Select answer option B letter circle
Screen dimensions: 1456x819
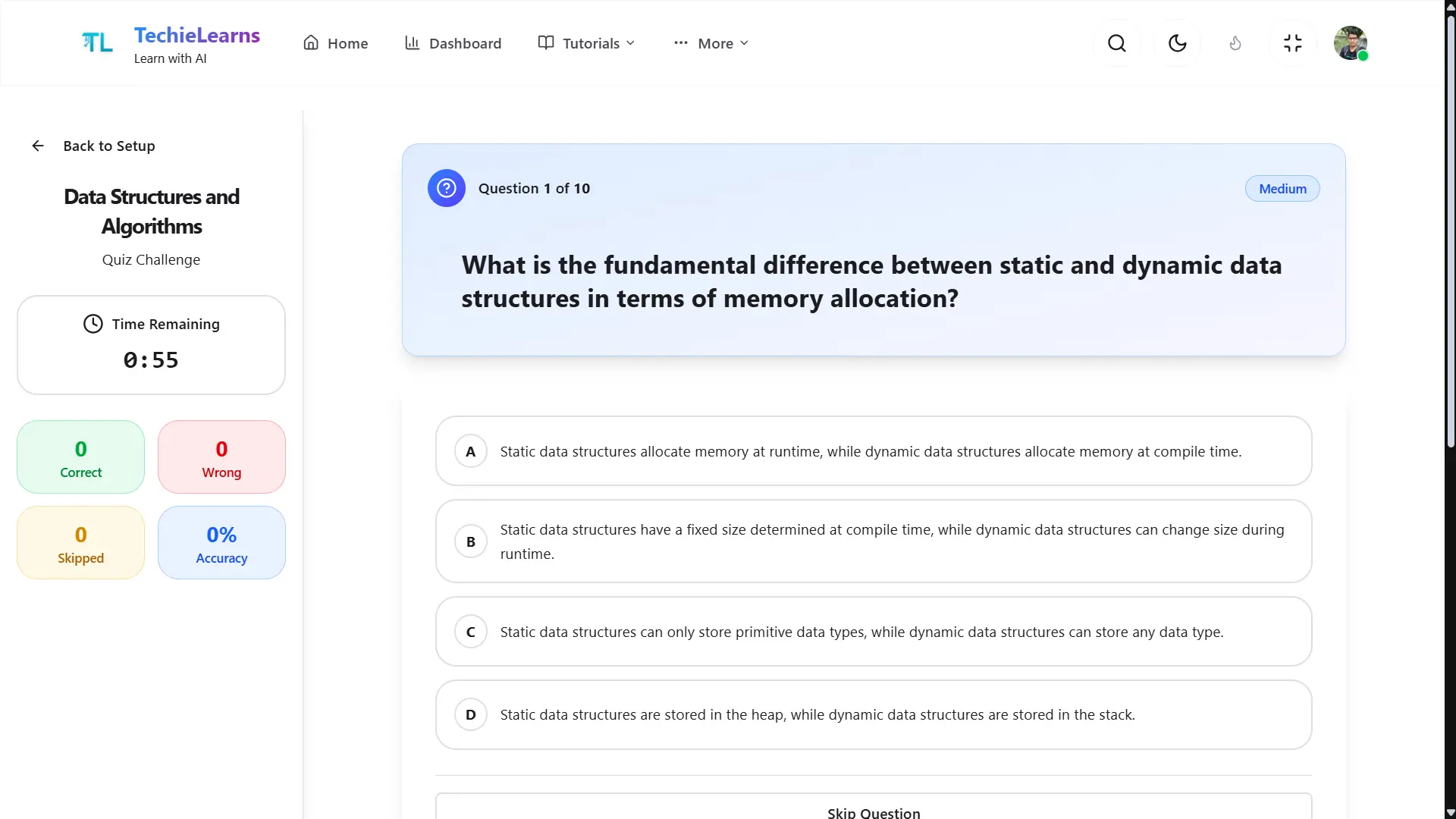click(x=471, y=541)
